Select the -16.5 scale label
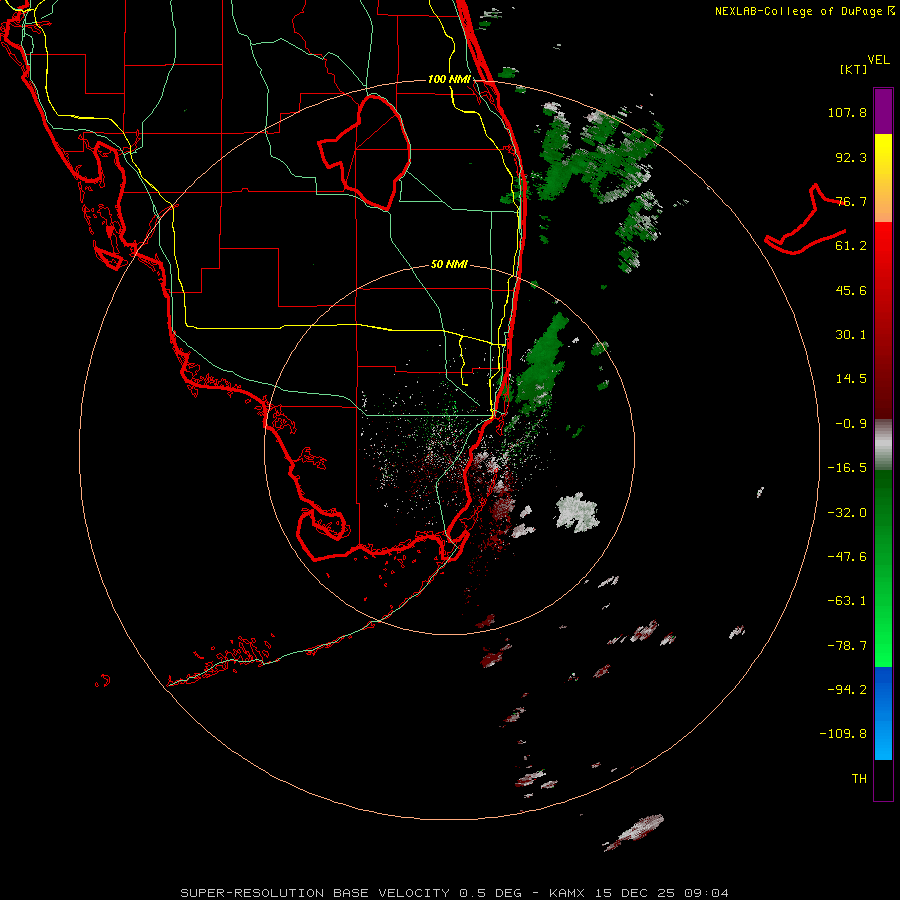Screen dimensions: 900x900 pos(847,468)
